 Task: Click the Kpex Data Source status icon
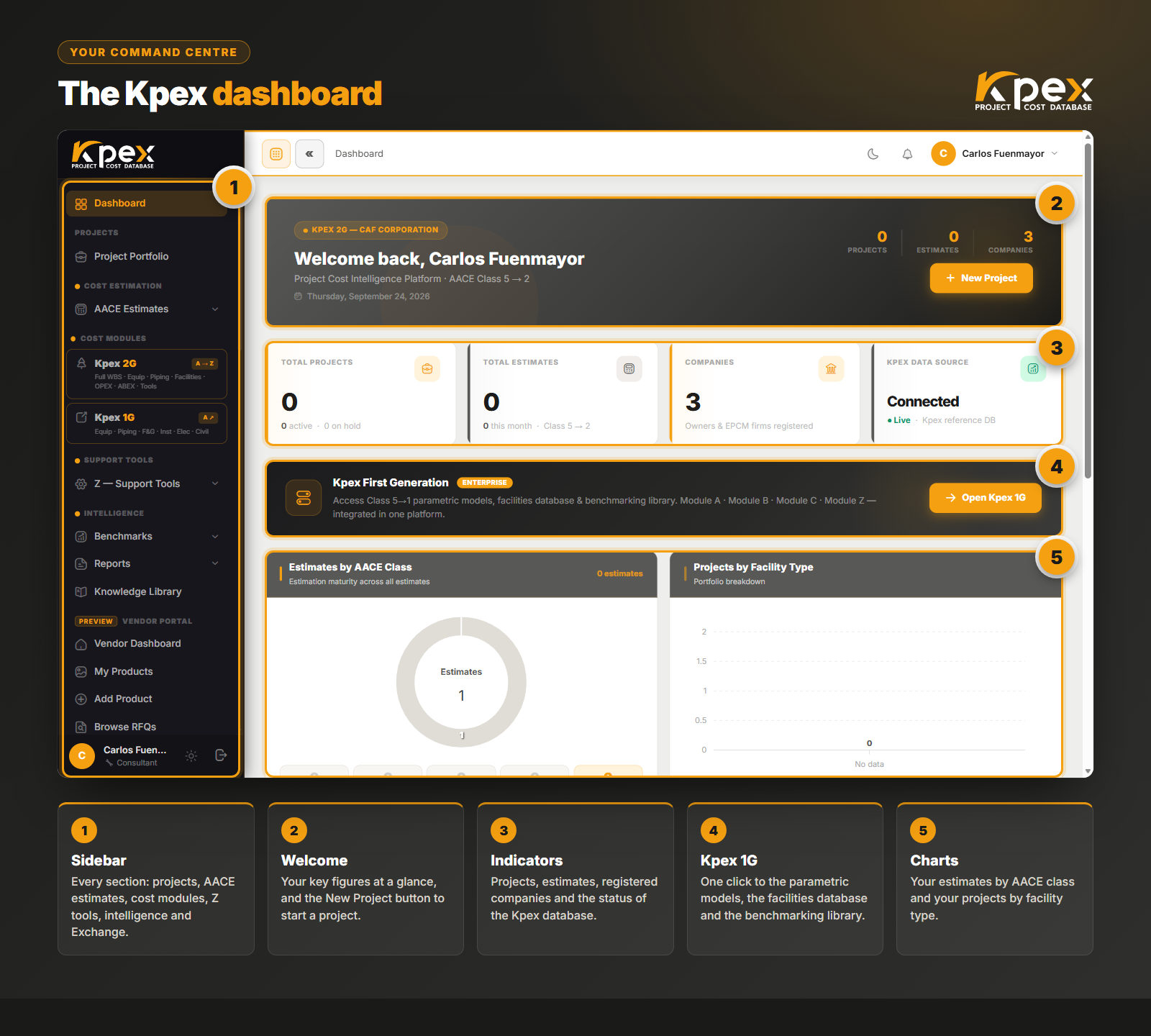[1033, 369]
